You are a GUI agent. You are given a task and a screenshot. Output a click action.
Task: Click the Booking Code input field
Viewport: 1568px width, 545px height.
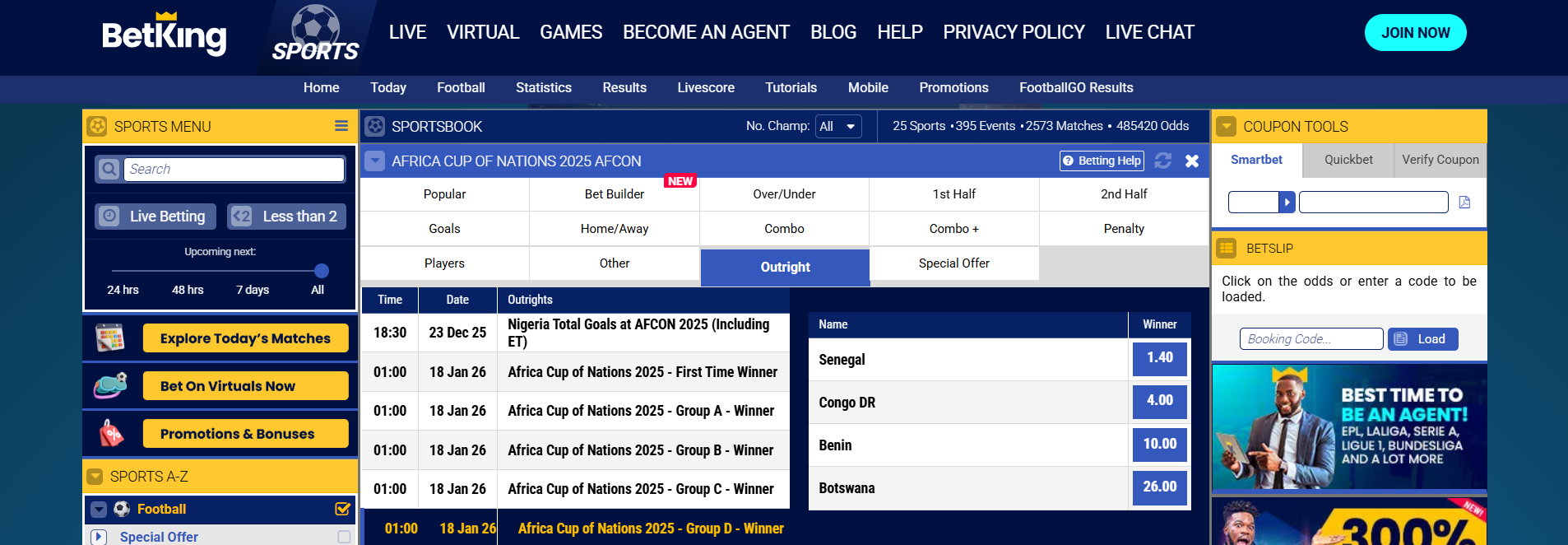pos(1311,339)
